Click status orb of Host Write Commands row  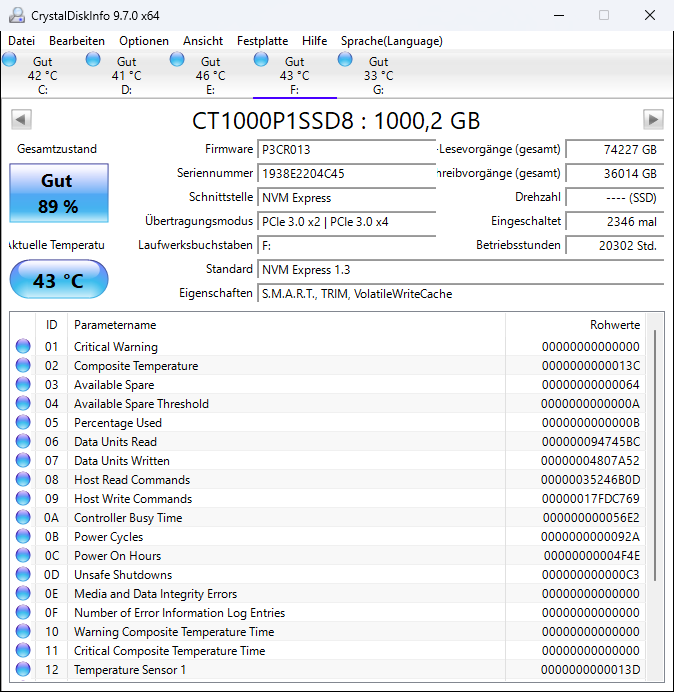point(23,498)
